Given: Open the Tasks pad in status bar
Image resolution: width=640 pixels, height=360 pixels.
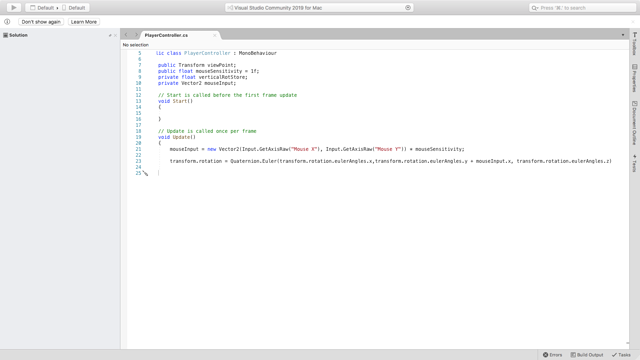Looking at the screenshot, I should coord(621,355).
